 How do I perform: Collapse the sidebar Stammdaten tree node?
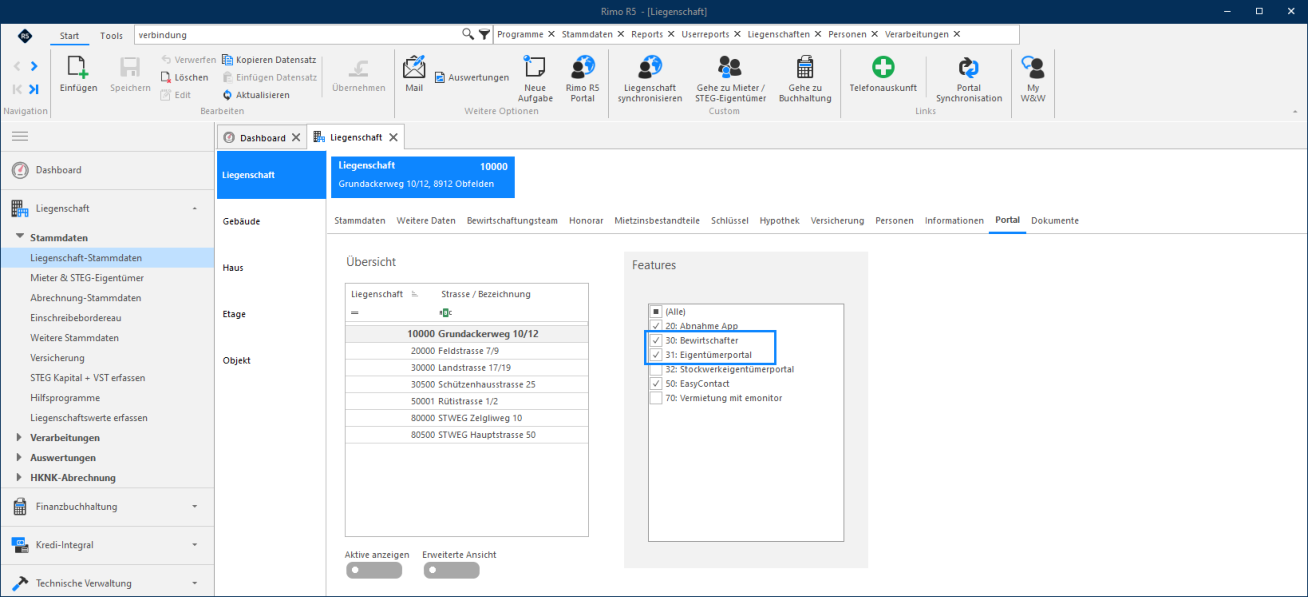[x=20, y=238]
